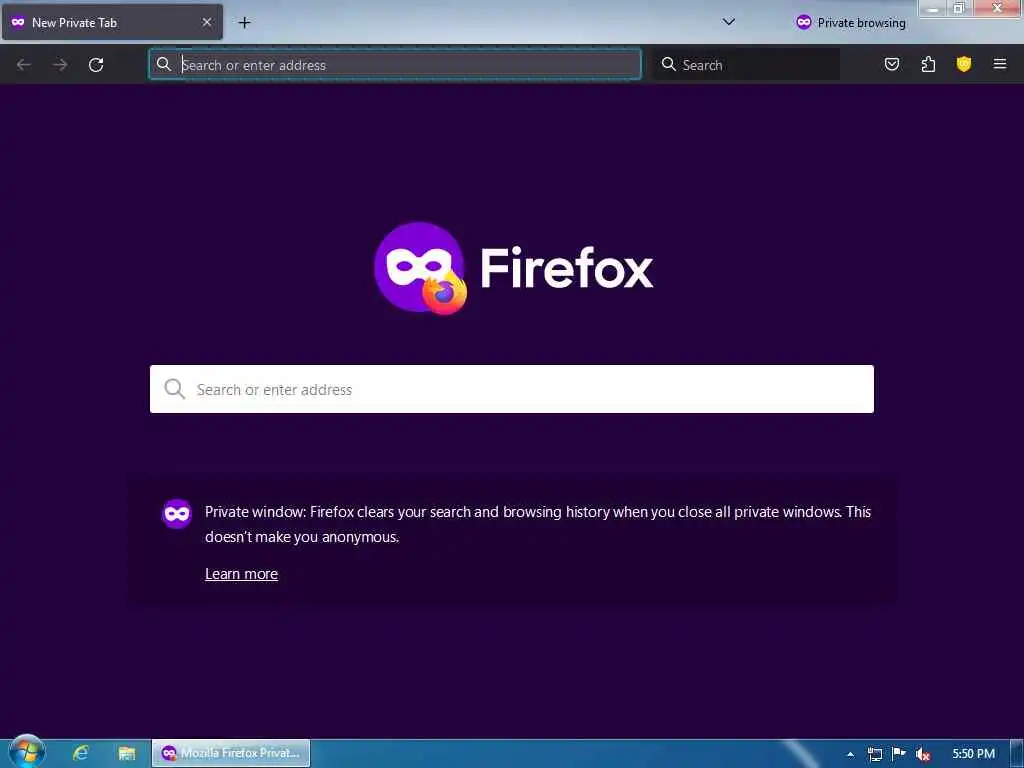
Task: Open Windows Explorer from taskbar
Action: (x=127, y=753)
